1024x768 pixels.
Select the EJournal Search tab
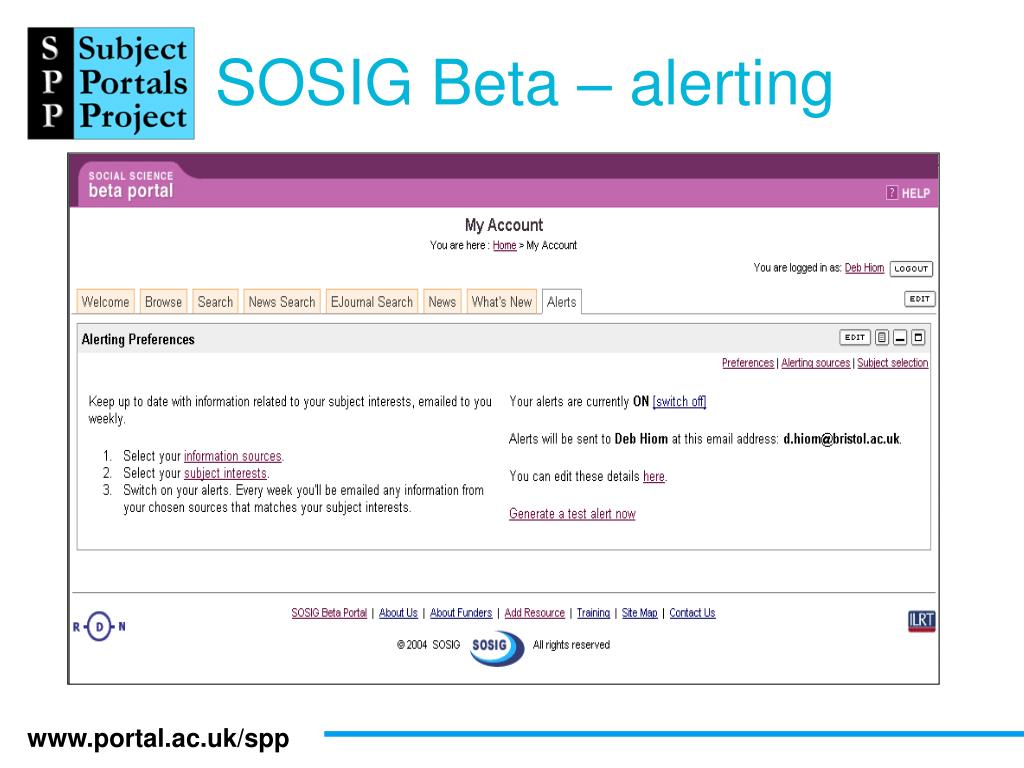pyautogui.click(x=372, y=302)
